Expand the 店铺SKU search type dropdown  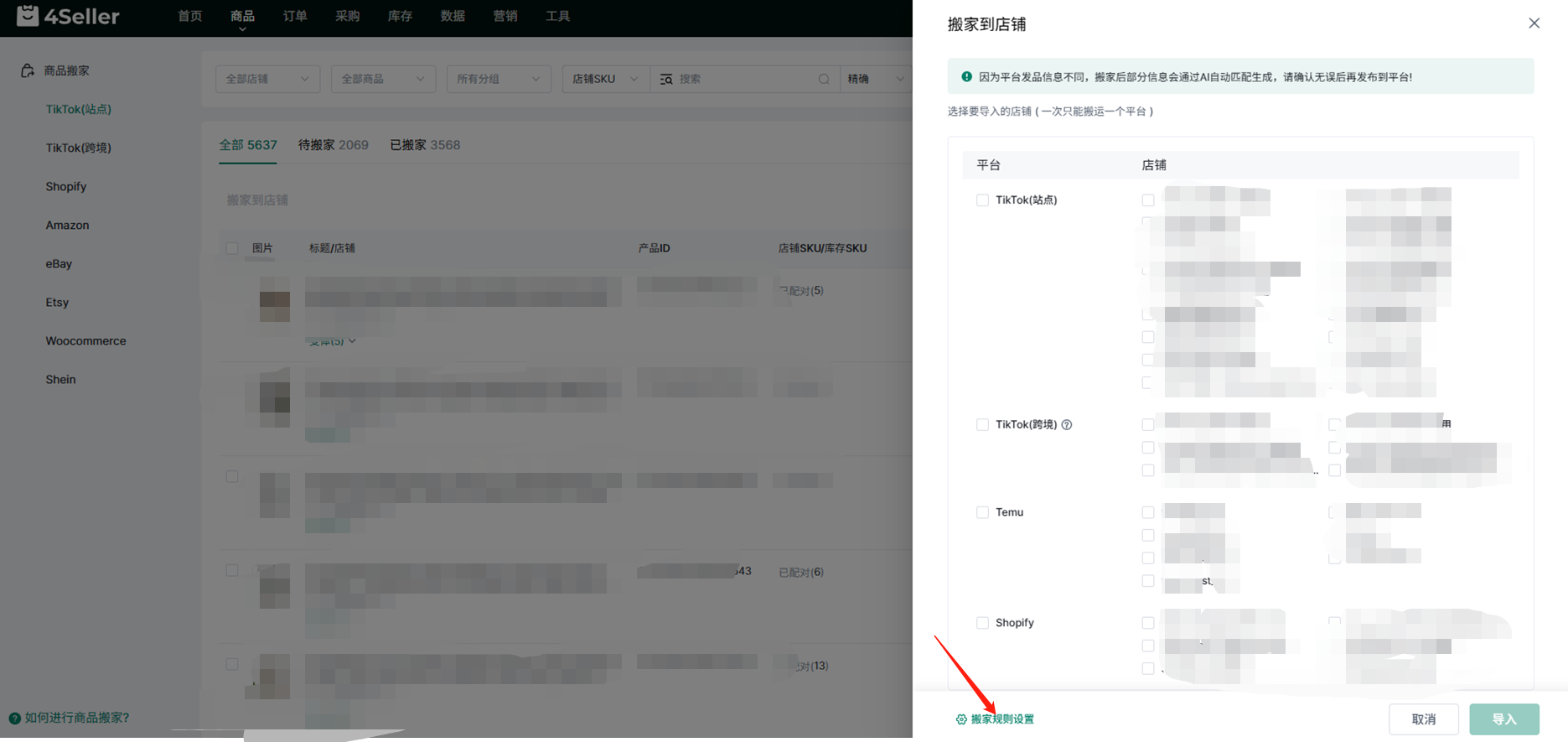(604, 79)
